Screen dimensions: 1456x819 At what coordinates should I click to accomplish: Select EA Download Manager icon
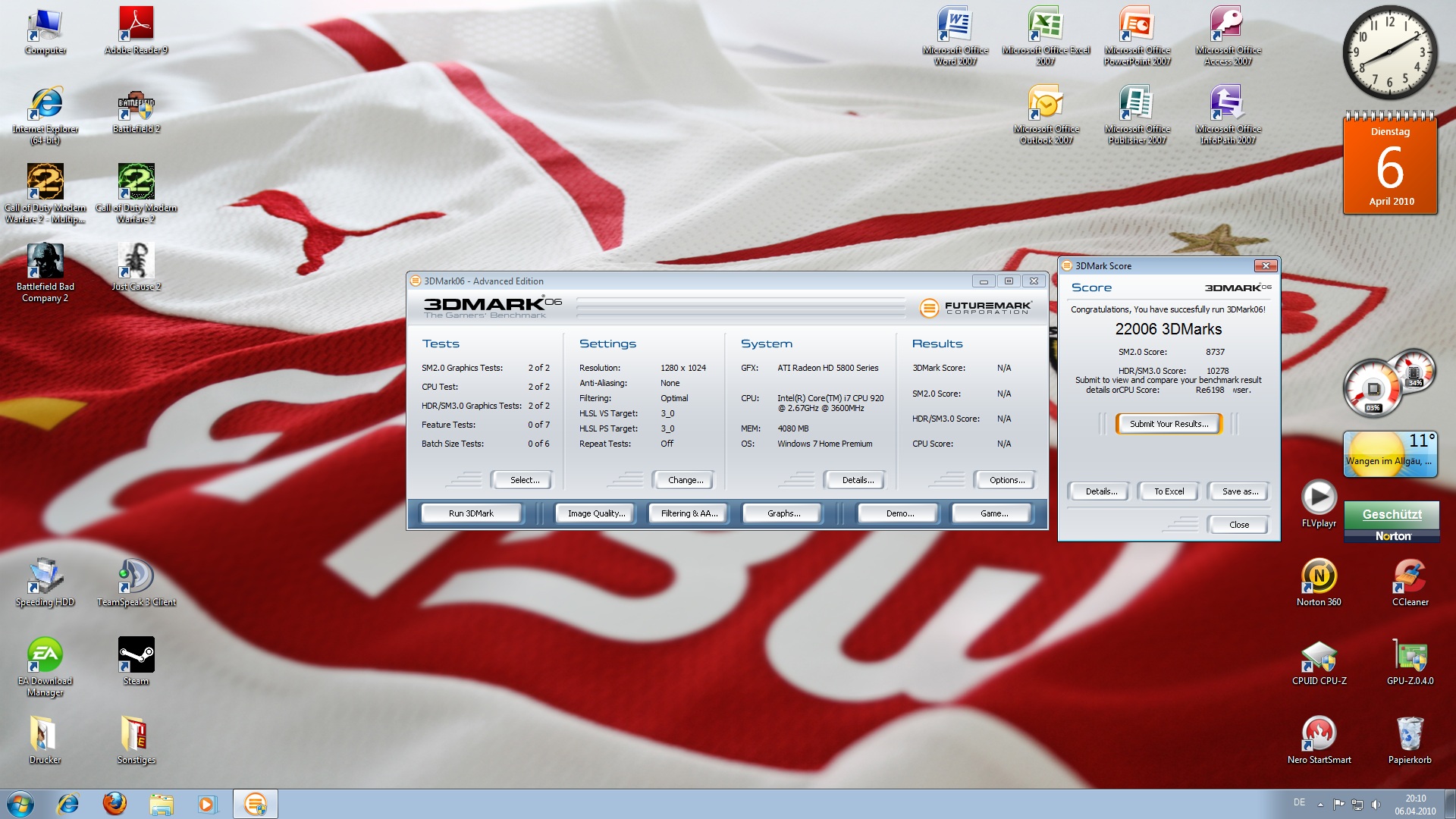[45, 667]
